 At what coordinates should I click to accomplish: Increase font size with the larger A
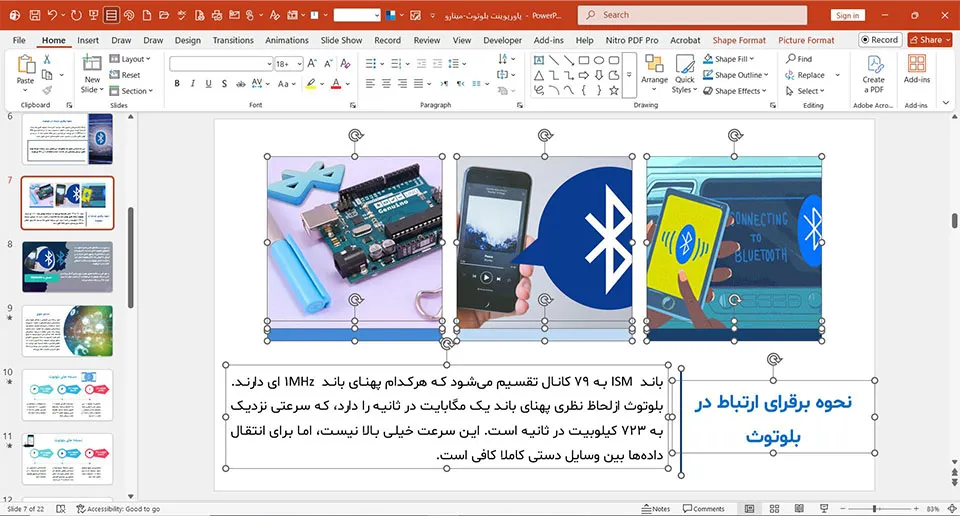[312, 63]
